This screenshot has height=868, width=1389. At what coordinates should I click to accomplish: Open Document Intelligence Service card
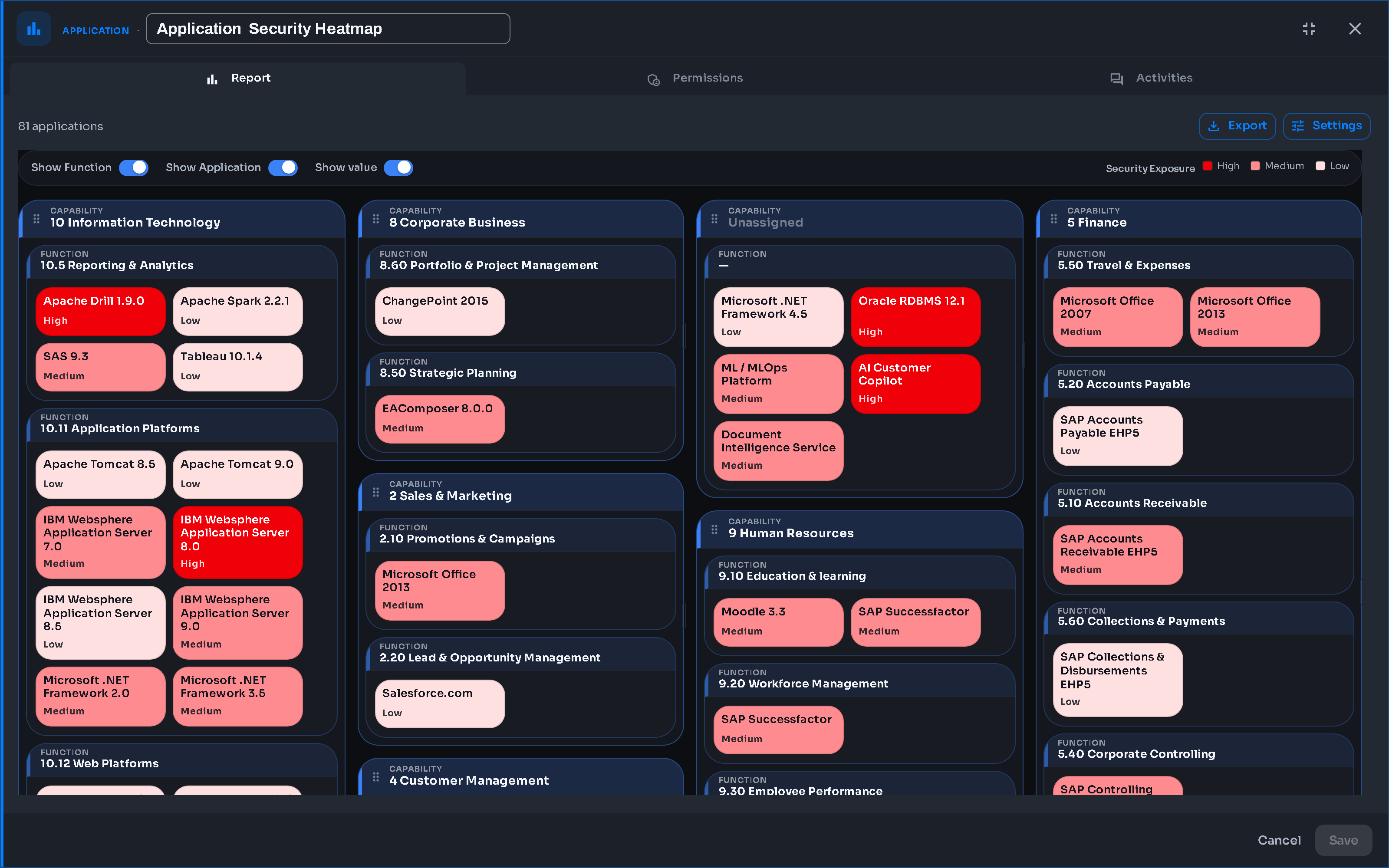pos(778,450)
